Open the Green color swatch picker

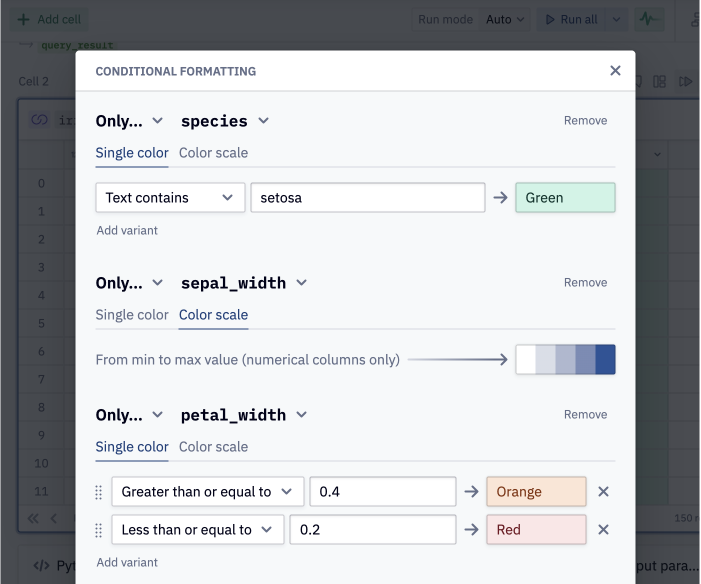pyautogui.click(x=565, y=198)
